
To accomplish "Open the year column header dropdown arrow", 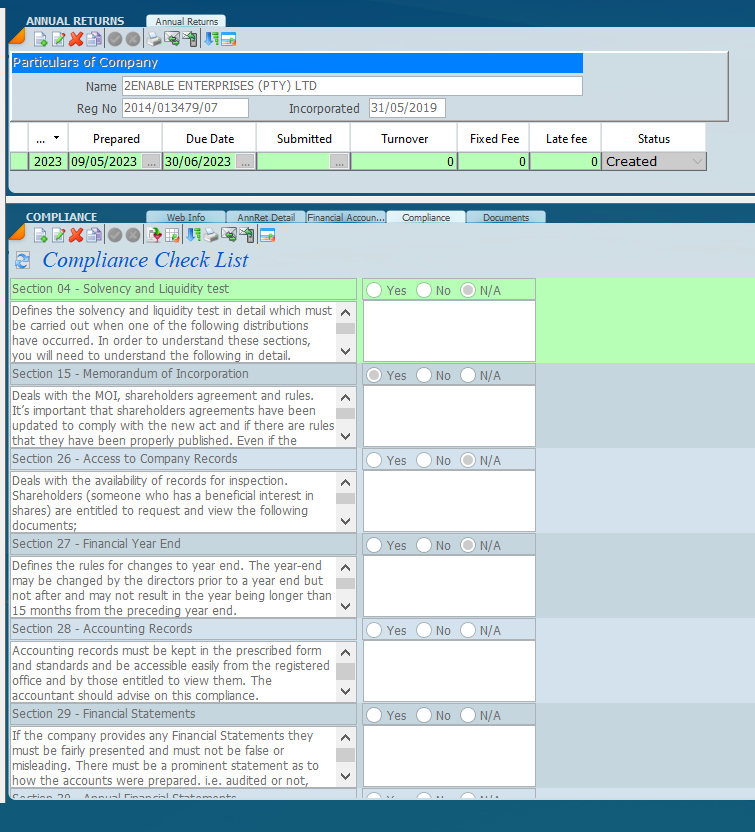I will pyautogui.click(x=56, y=138).
